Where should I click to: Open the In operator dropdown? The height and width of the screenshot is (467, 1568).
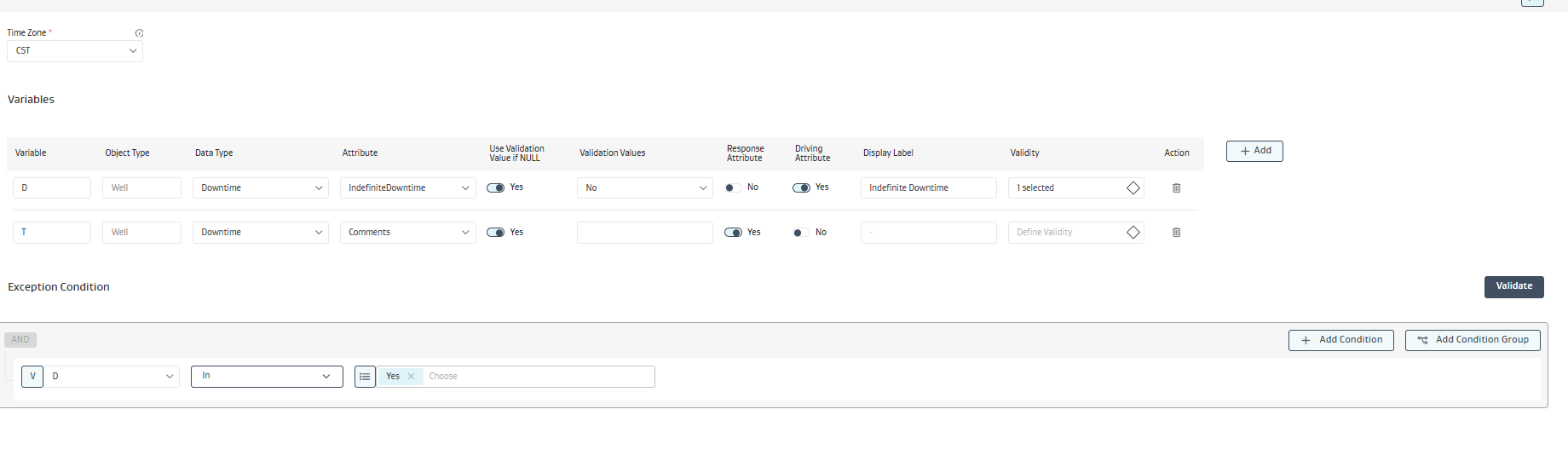[x=267, y=377]
